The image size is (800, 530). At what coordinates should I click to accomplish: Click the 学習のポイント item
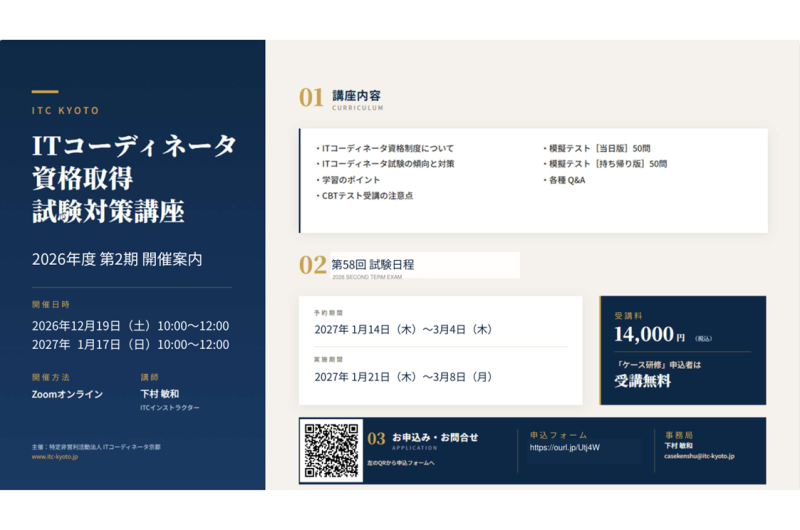coord(348,180)
